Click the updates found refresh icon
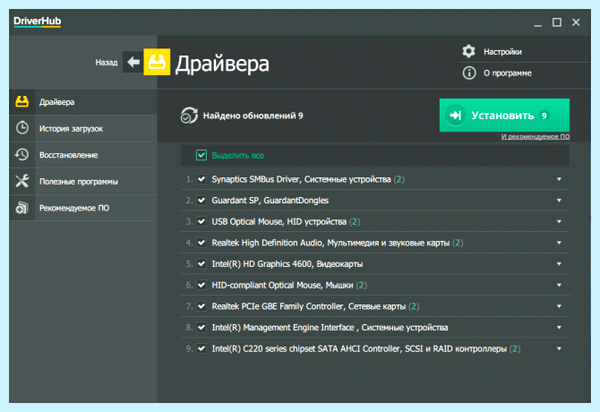This screenshot has height=412, width=600. pos(189,116)
